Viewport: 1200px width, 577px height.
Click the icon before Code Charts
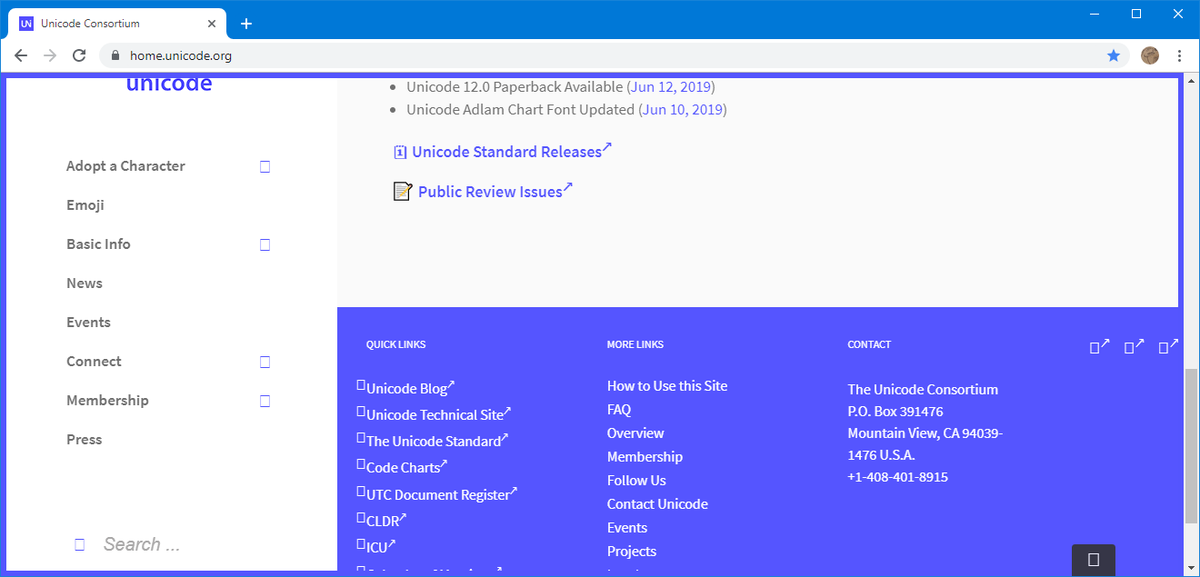tap(361, 465)
